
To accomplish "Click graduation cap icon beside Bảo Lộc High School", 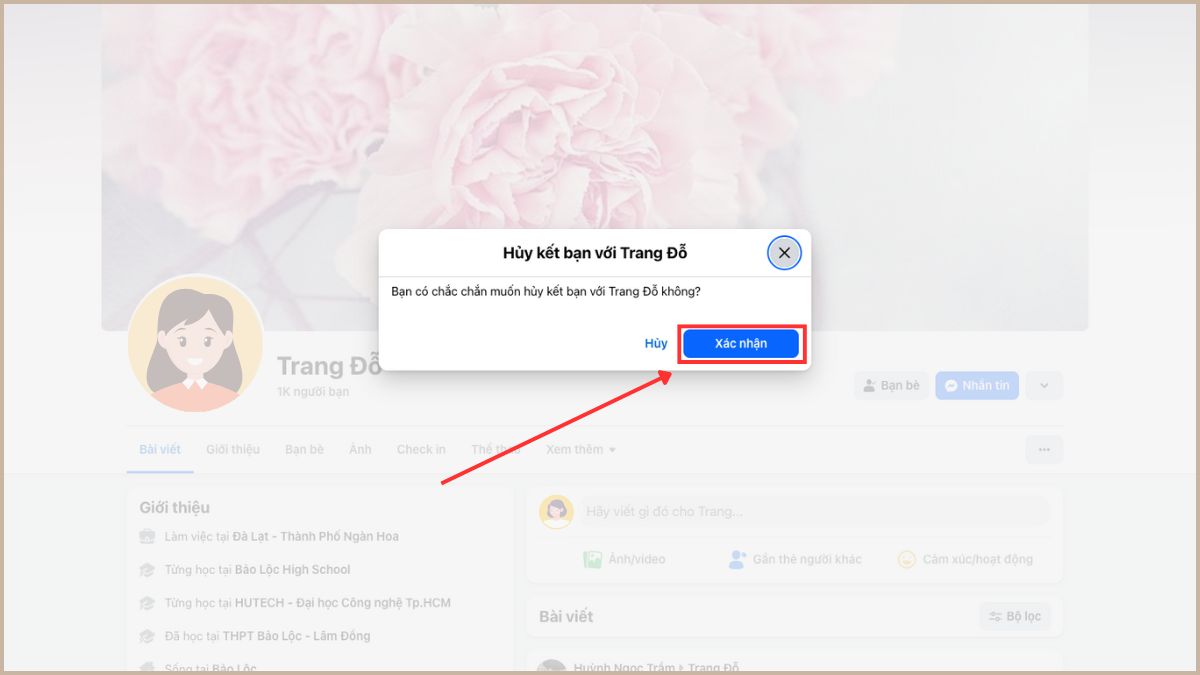I will [x=148, y=570].
